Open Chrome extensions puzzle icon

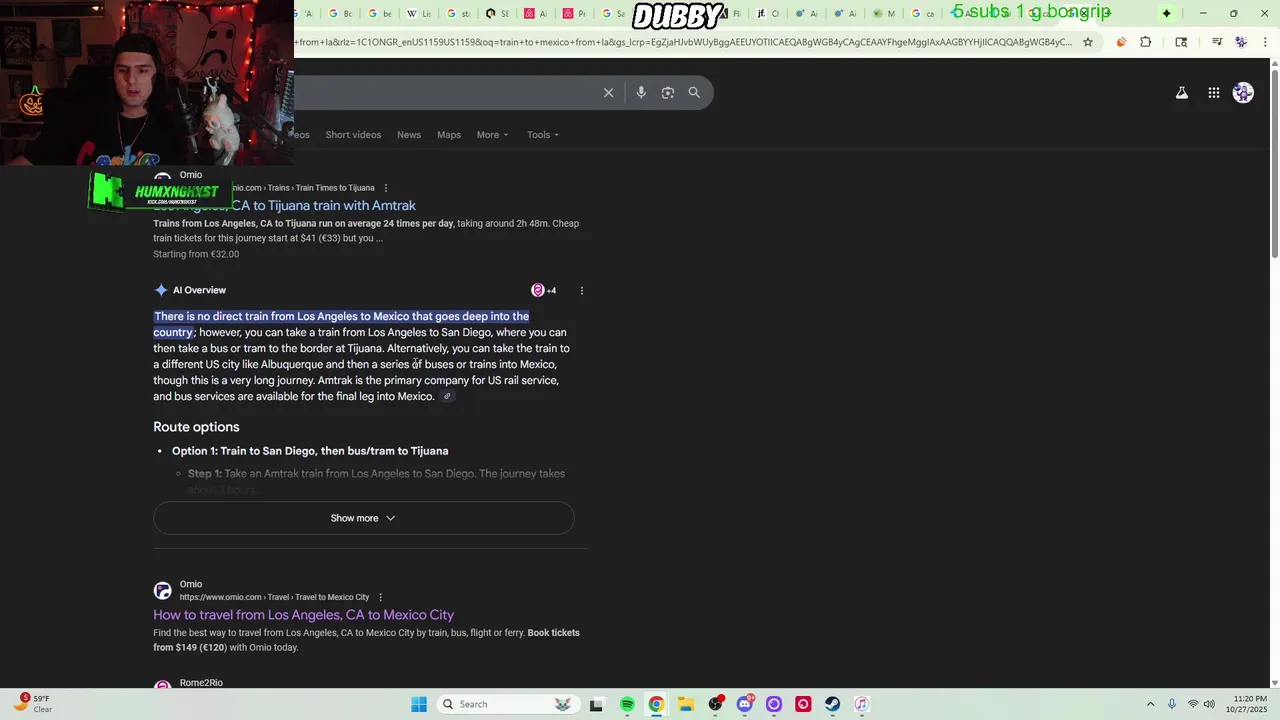(x=1146, y=42)
